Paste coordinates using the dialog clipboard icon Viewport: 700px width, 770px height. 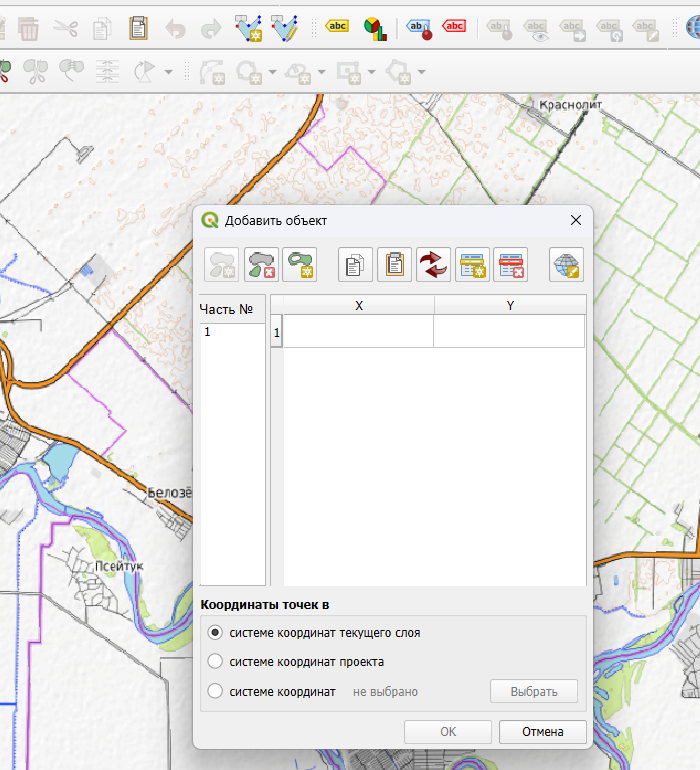coord(394,264)
